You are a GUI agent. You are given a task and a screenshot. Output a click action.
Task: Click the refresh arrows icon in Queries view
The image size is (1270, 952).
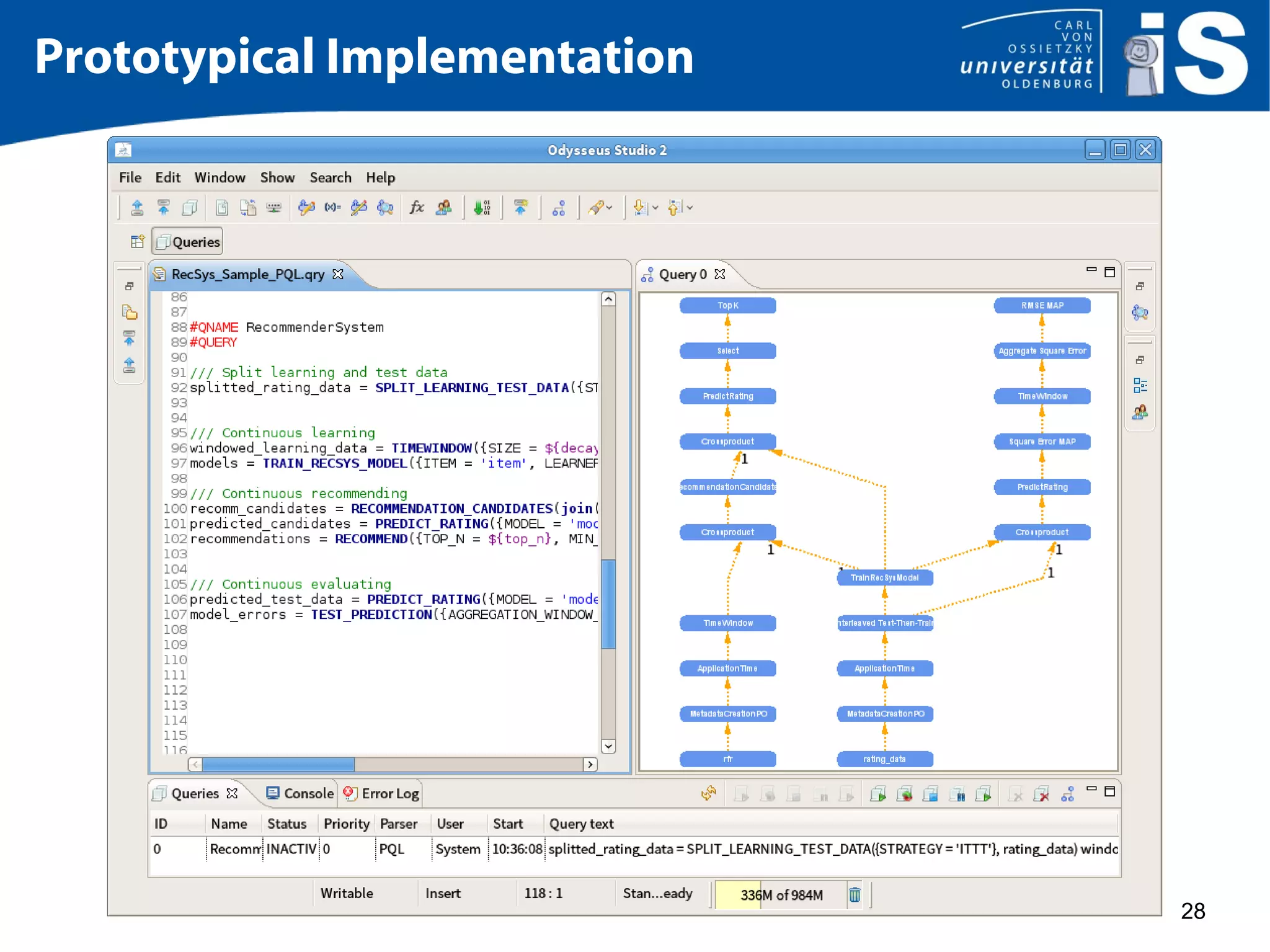click(709, 793)
